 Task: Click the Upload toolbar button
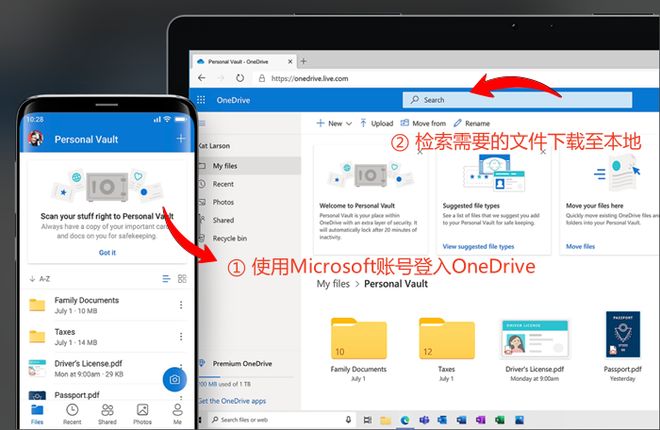[376, 123]
